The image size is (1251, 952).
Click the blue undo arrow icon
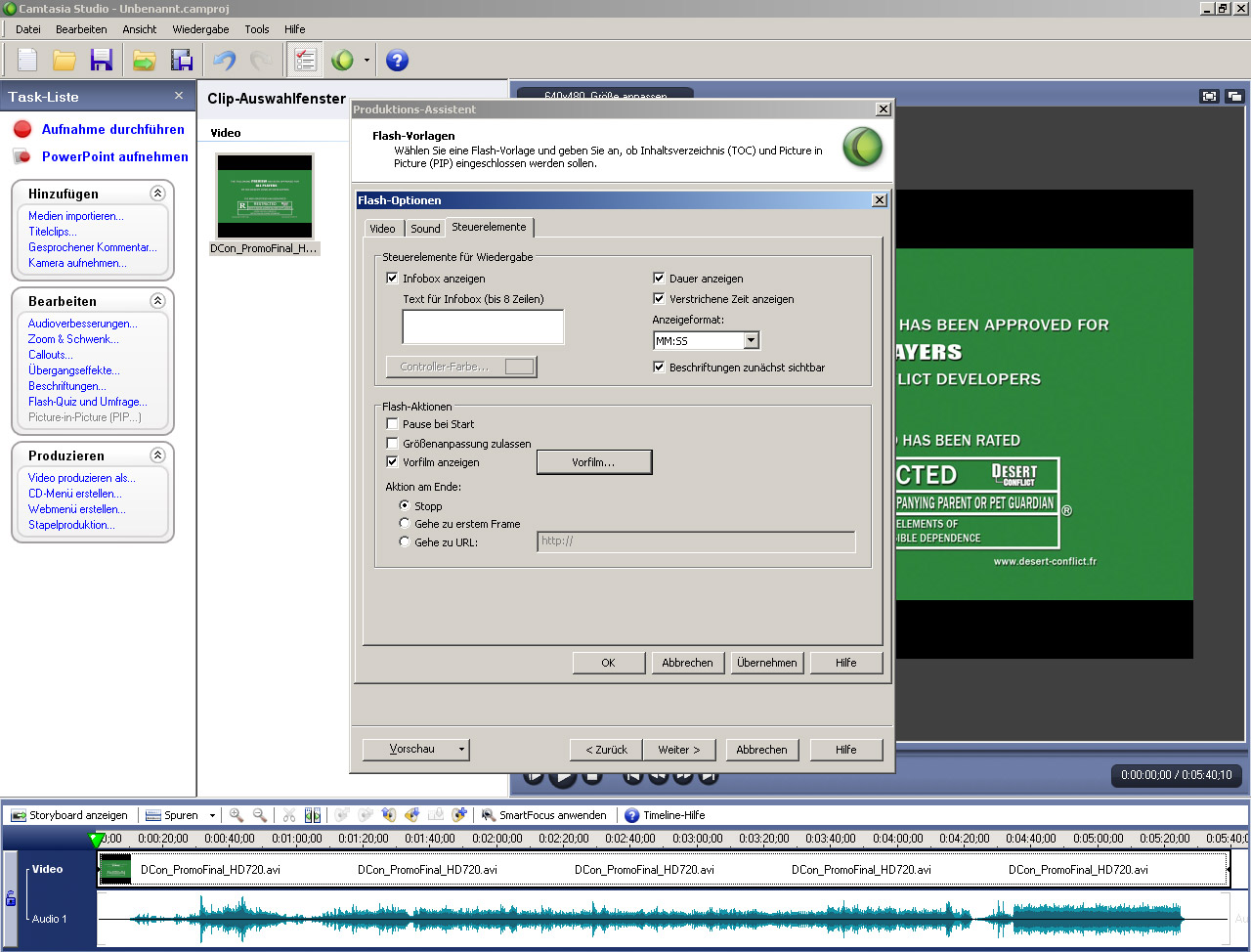coord(225,61)
